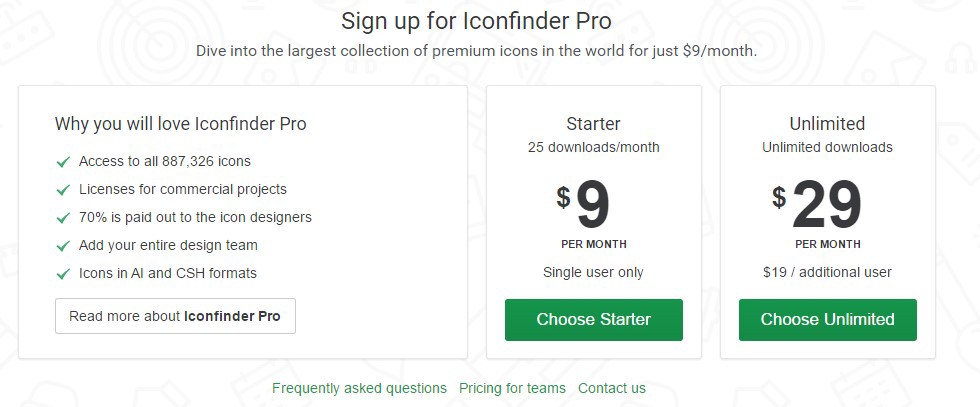Viewport: 980px width, 407px height.
Task: Click 'Why you will love Iconfinder Pro' heading
Action: point(181,124)
